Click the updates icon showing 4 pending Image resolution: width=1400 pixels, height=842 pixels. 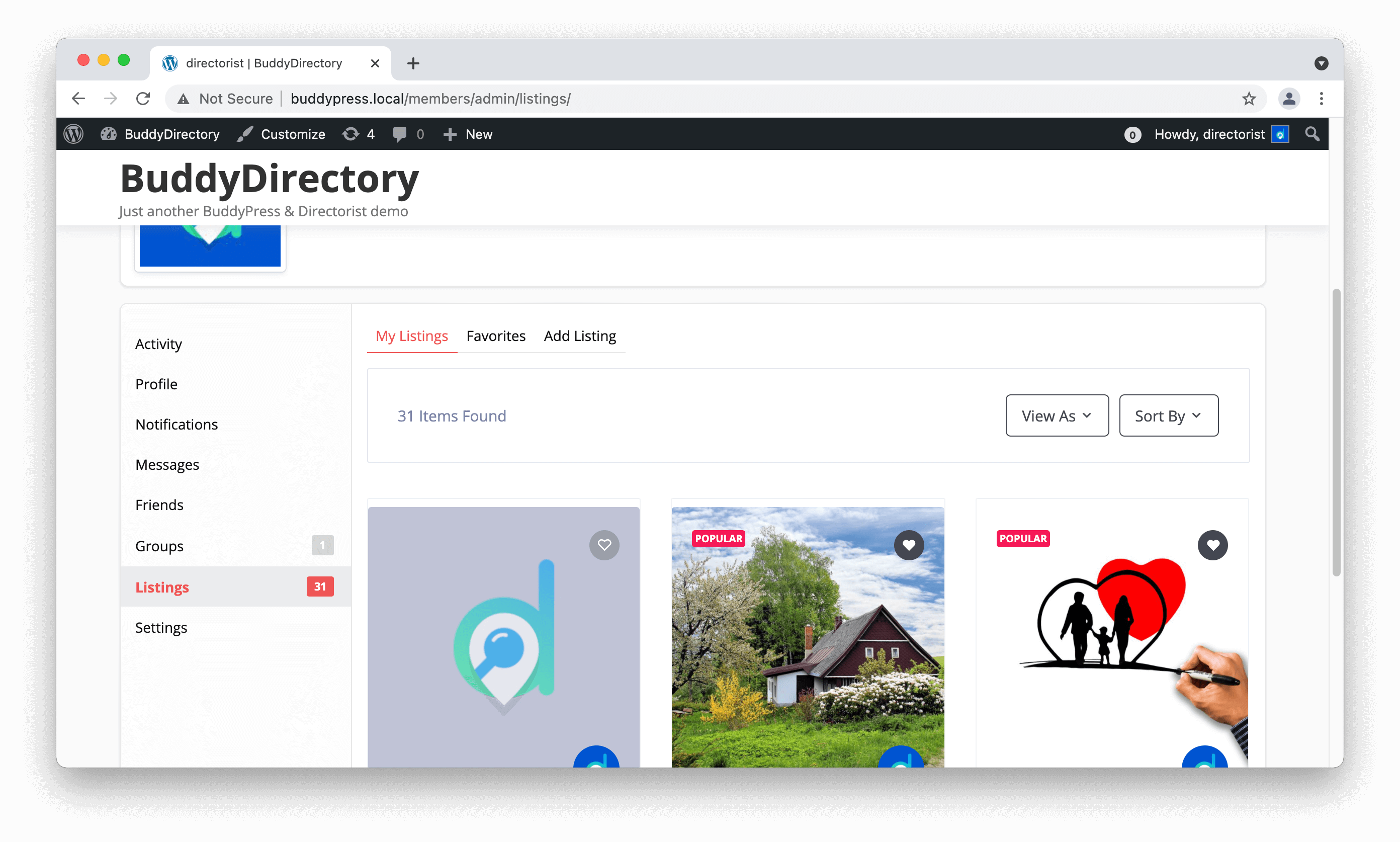pos(351,134)
